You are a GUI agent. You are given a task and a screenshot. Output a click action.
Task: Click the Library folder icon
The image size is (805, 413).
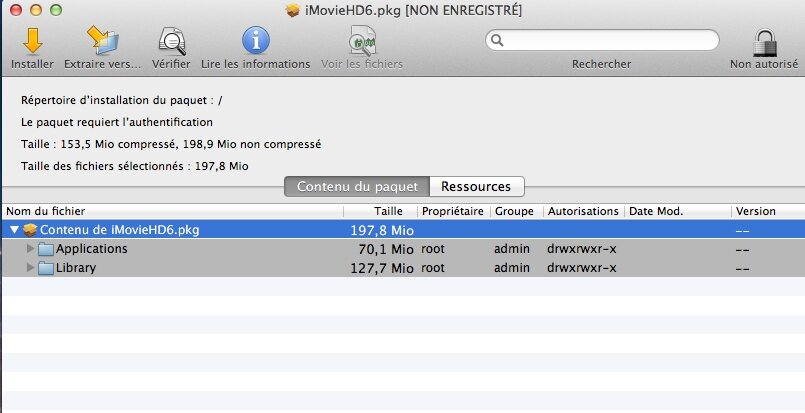point(46,268)
